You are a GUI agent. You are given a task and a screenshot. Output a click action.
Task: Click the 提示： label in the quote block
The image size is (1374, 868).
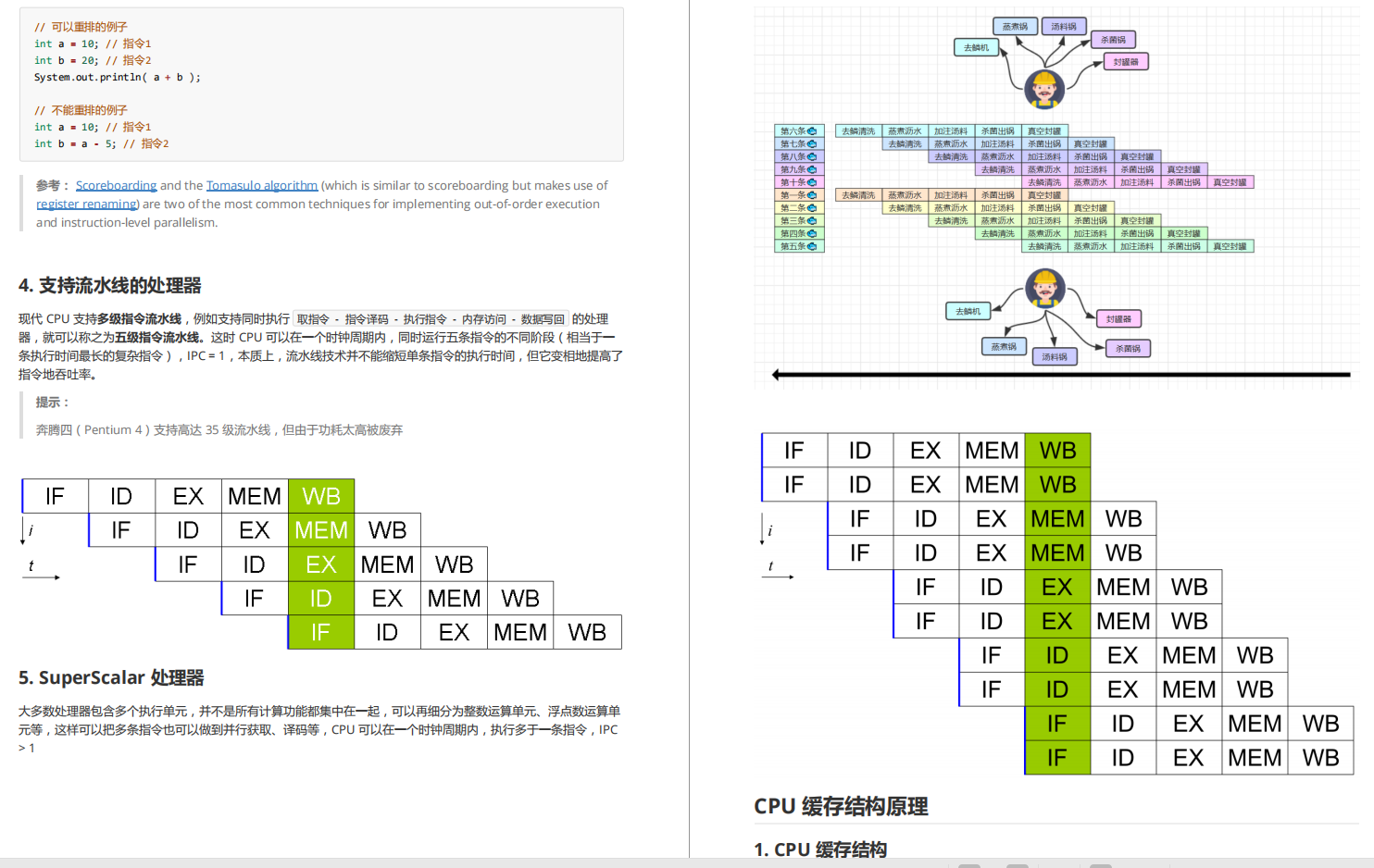[x=53, y=402]
